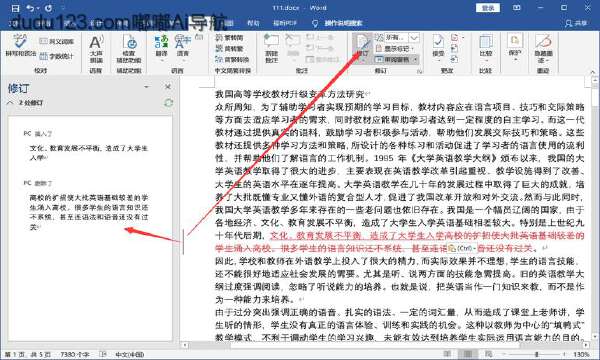Open the 福昕PDF ribbon tab
This screenshot has width=600, height=360.
coord(285,23)
